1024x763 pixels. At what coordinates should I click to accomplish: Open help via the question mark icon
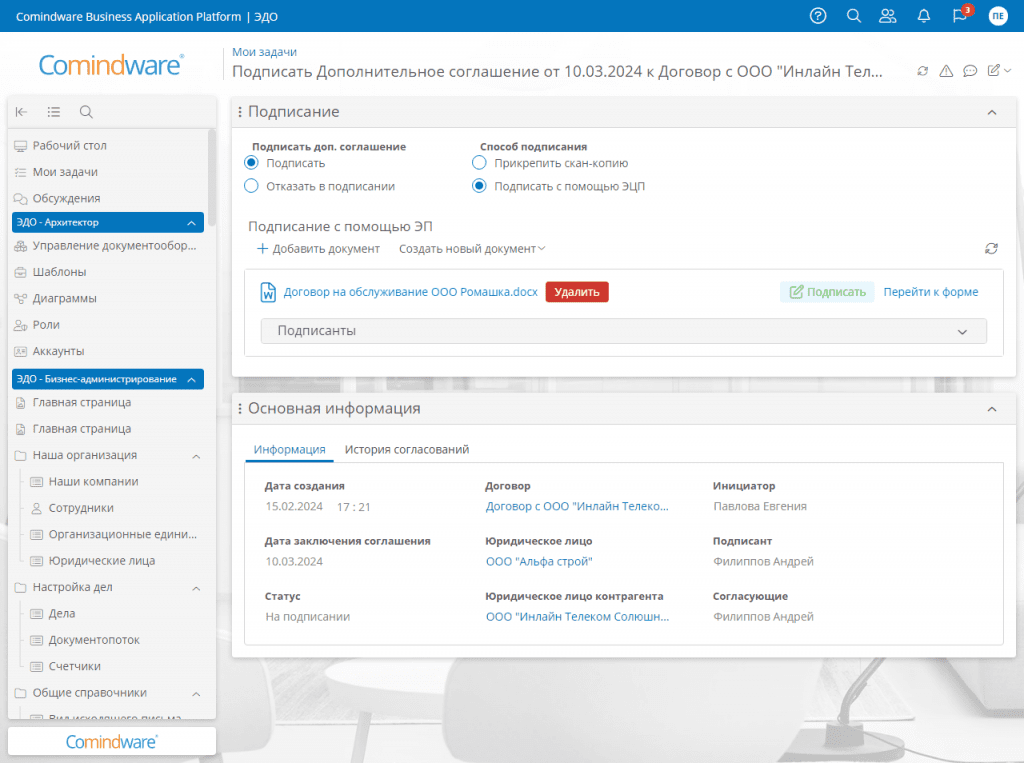coord(817,15)
